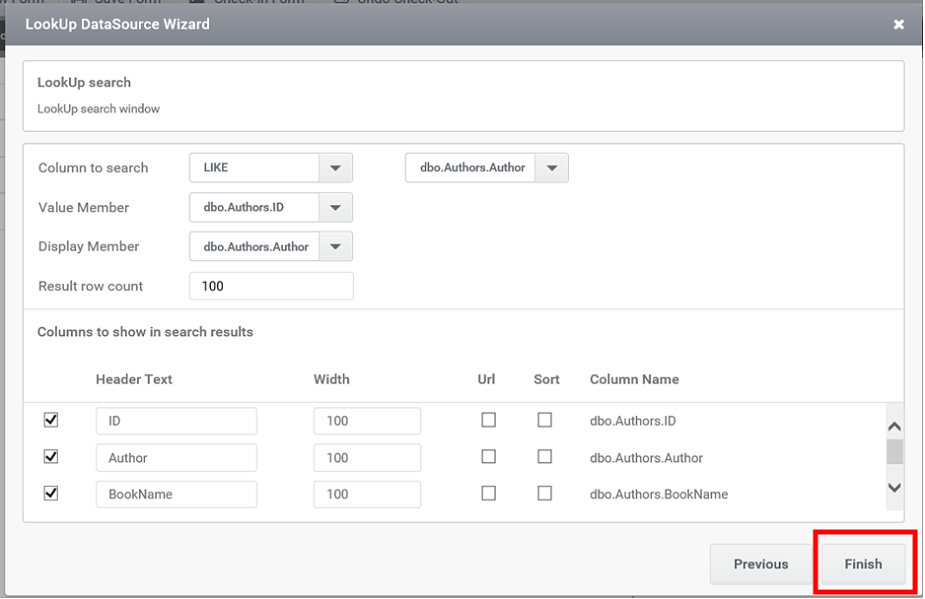This screenshot has width=925, height=599.
Task: Click the Sort column heading
Action: 546,379
